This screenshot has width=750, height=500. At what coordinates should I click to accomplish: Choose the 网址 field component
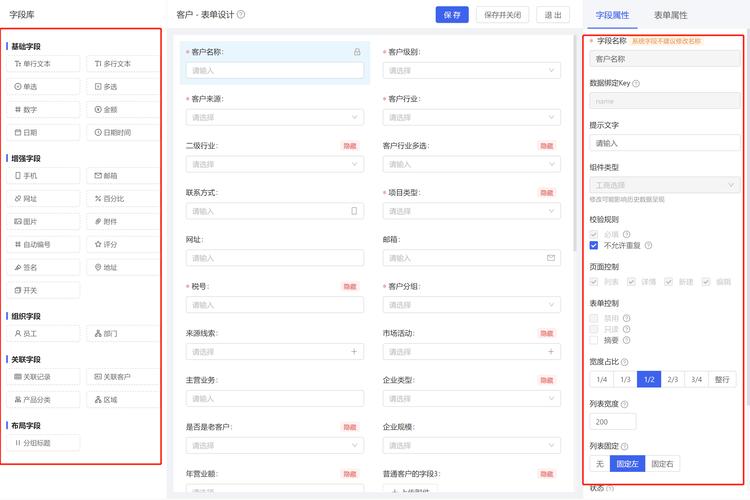pyautogui.click(x=43, y=199)
